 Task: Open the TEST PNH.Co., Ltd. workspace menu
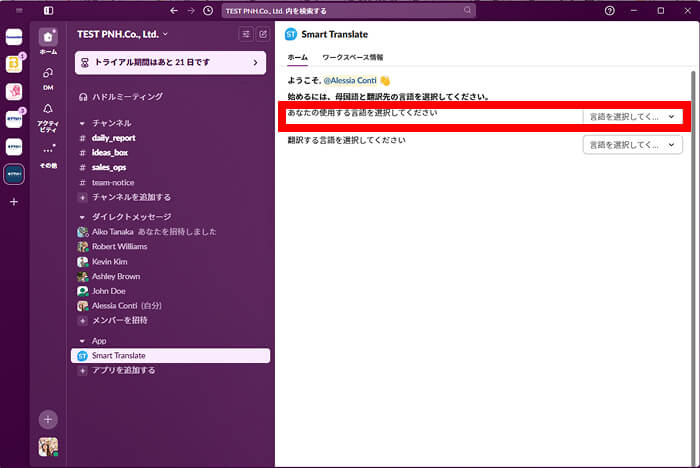click(x=122, y=34)
